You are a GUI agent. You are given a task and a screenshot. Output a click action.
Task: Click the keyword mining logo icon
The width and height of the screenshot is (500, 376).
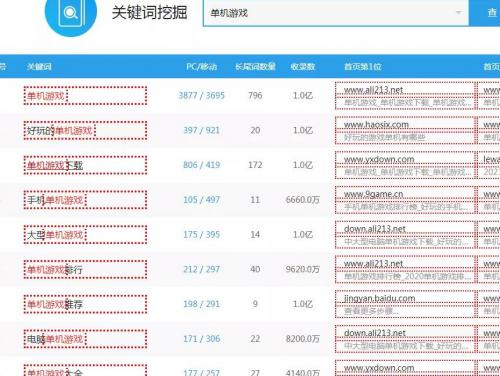tap(71, 13)
